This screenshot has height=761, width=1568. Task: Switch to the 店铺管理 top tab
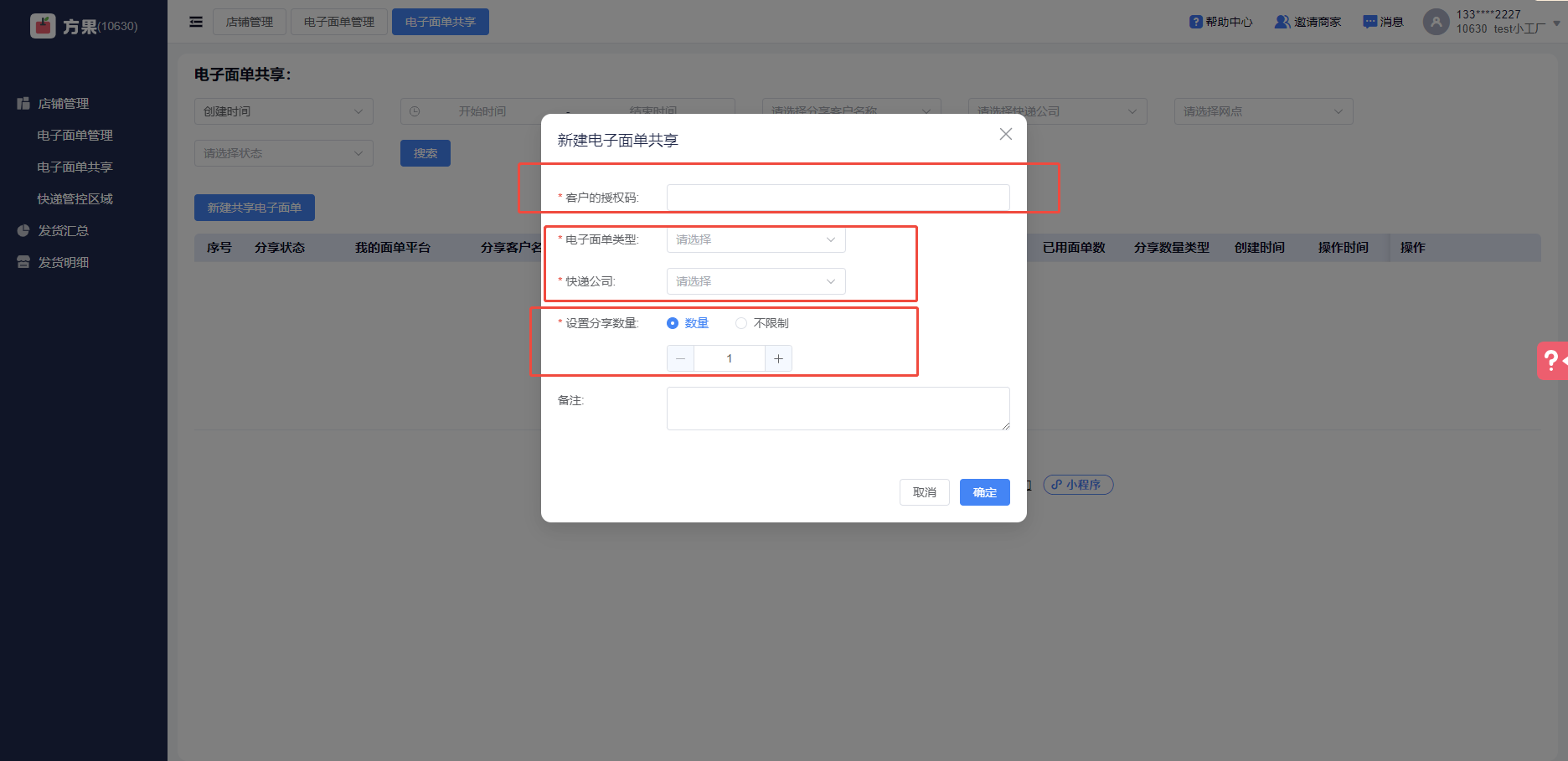250,22
